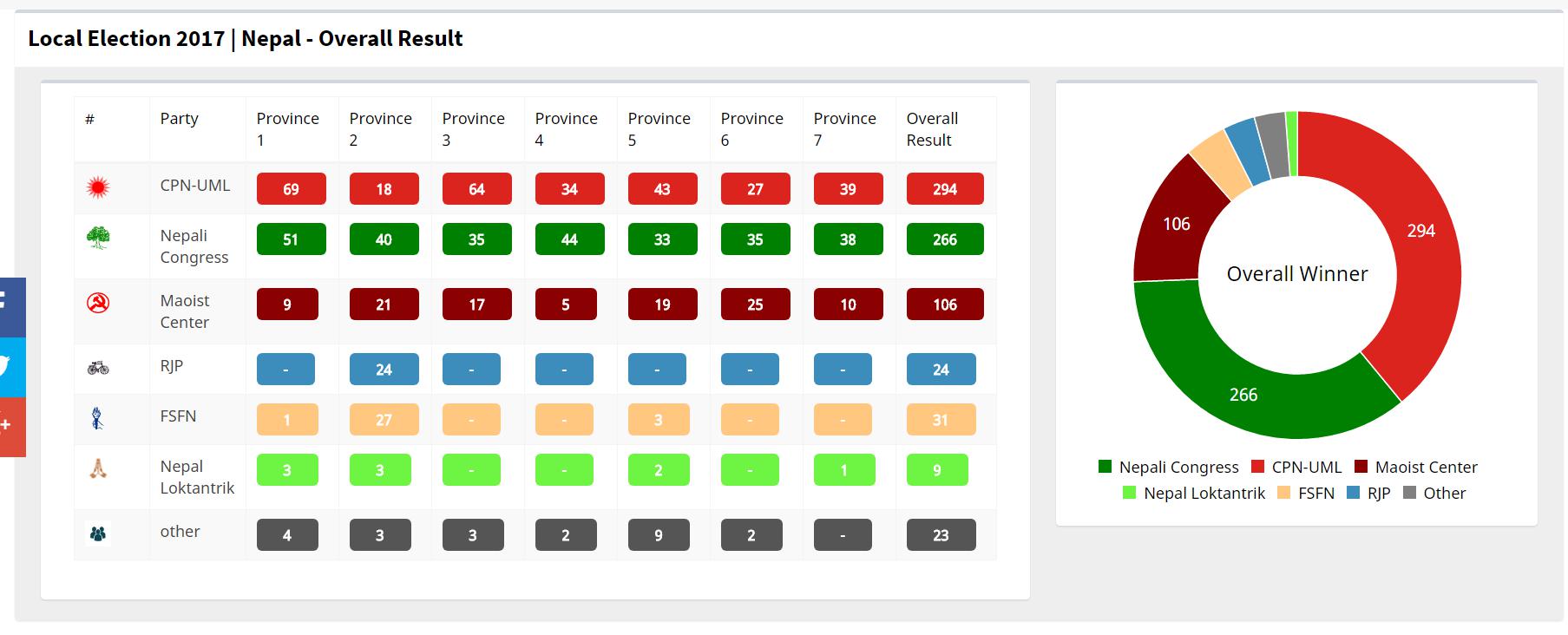1568x635 pixels.
Task: Share via the Google Plus side button
Action: coord(11,427)
